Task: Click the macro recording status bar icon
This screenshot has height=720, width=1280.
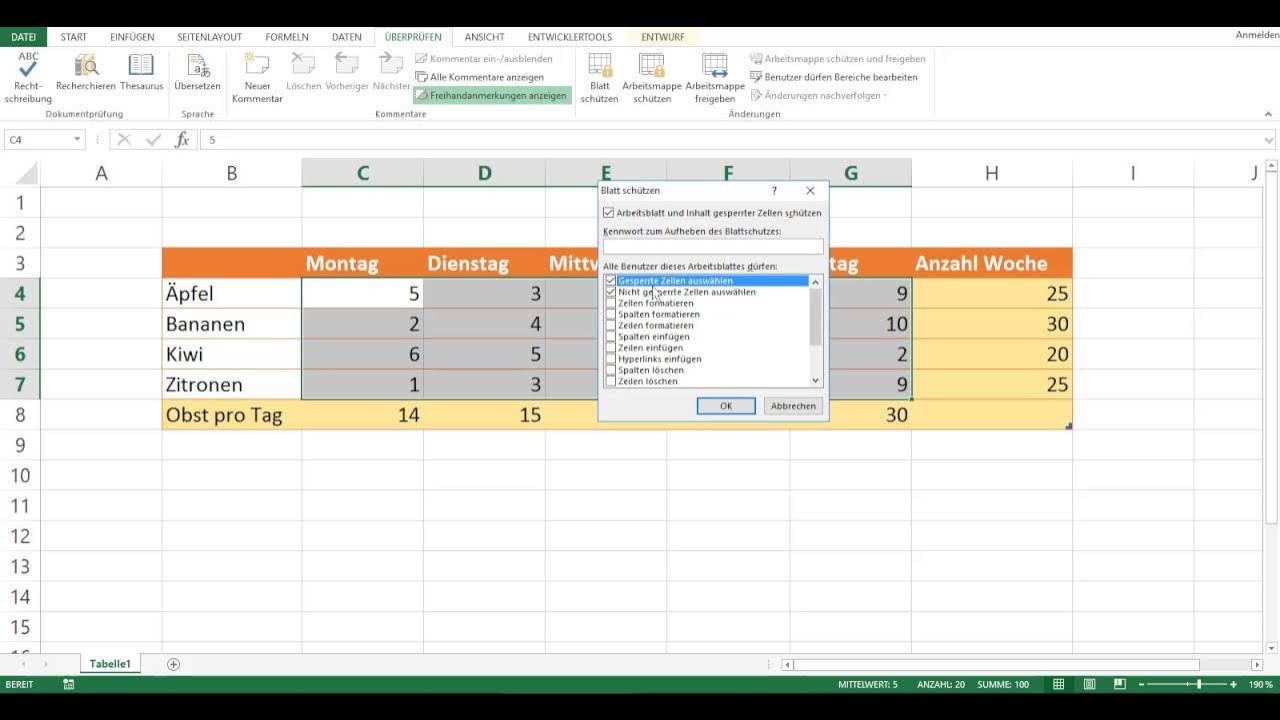Action: [x=68, y=685]
